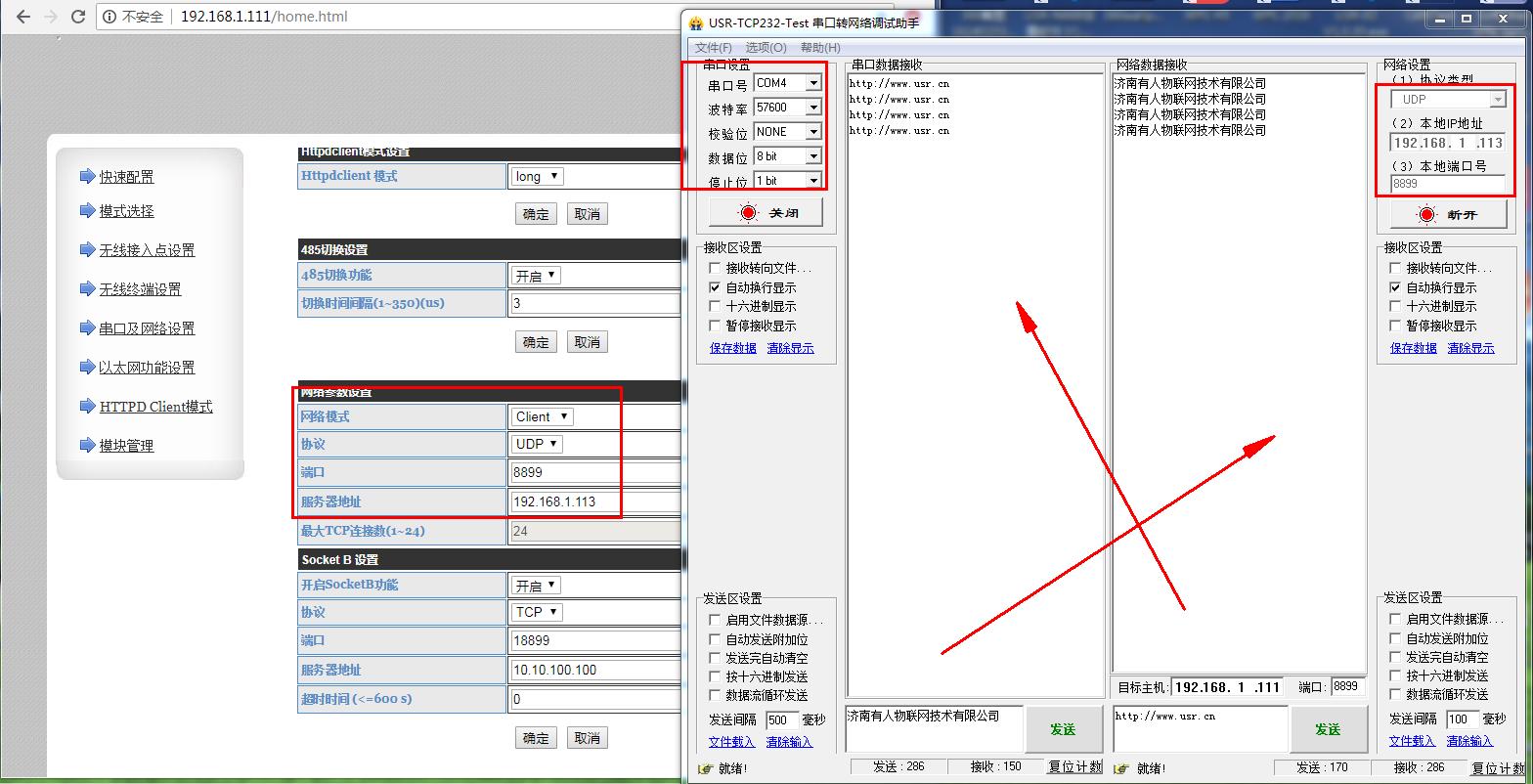Click the red indicator on serial 关闭 button
This screenshot has width=1533, height=784.
[749, 213]
